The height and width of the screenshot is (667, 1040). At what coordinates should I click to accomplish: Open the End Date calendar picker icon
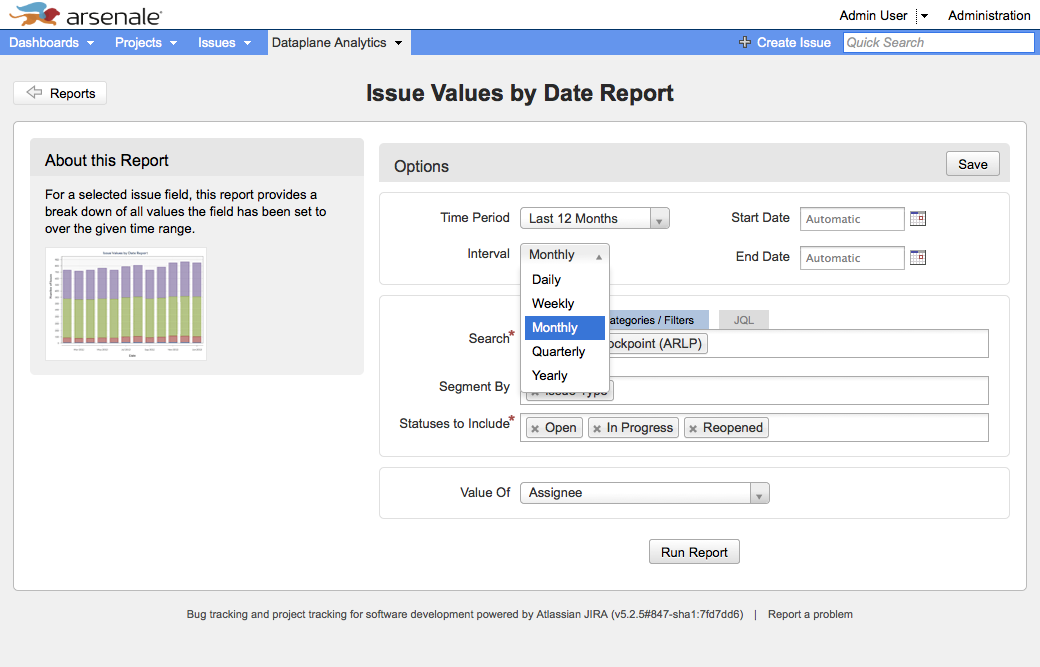[x=918, y=257]
